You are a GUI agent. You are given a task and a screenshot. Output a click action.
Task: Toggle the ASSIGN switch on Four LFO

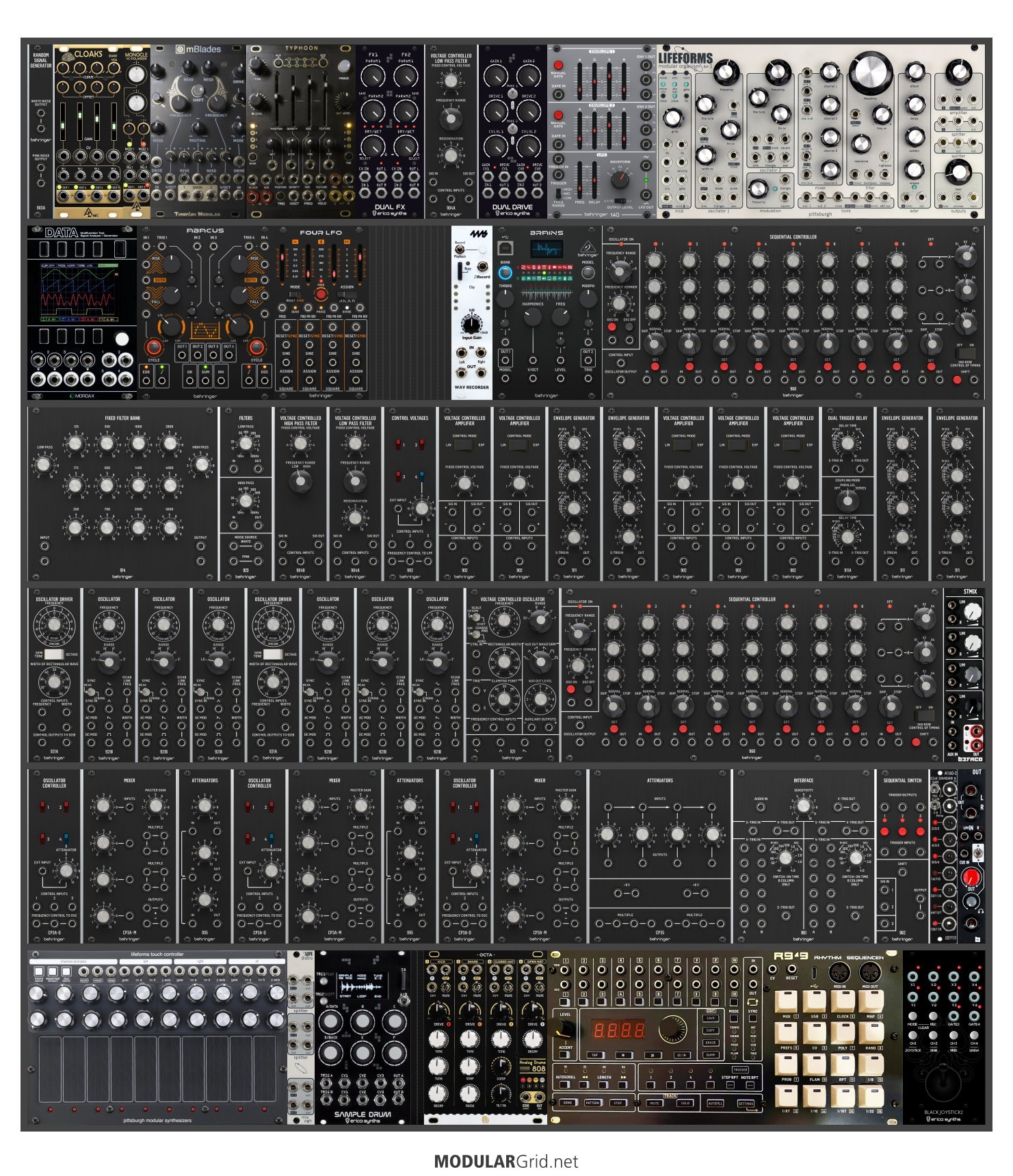(x=347, y=295)
